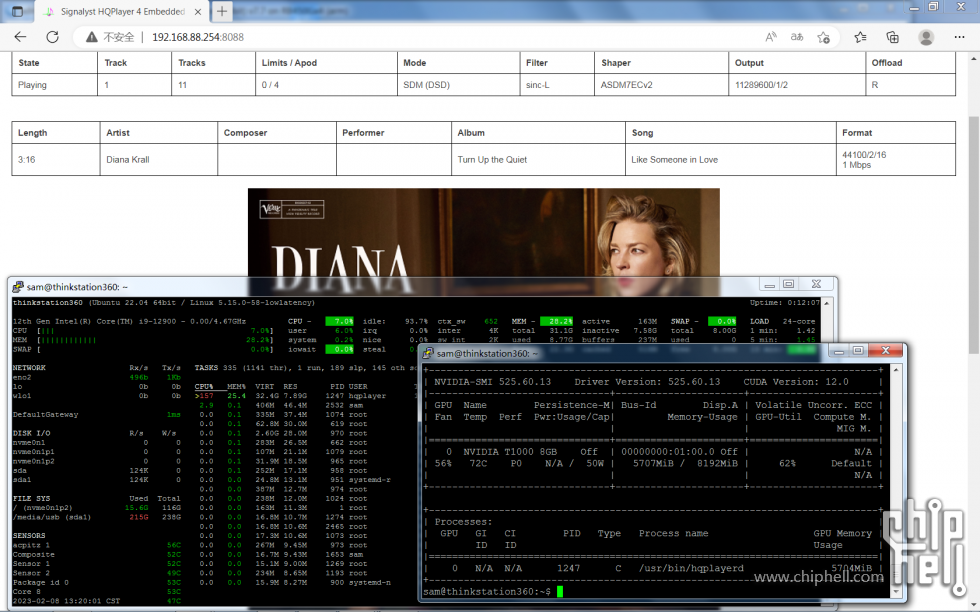Click the PuTTY icon of the nvidia-smi terminal window
Screen dimensions: 980x612
tap(428, 353)
